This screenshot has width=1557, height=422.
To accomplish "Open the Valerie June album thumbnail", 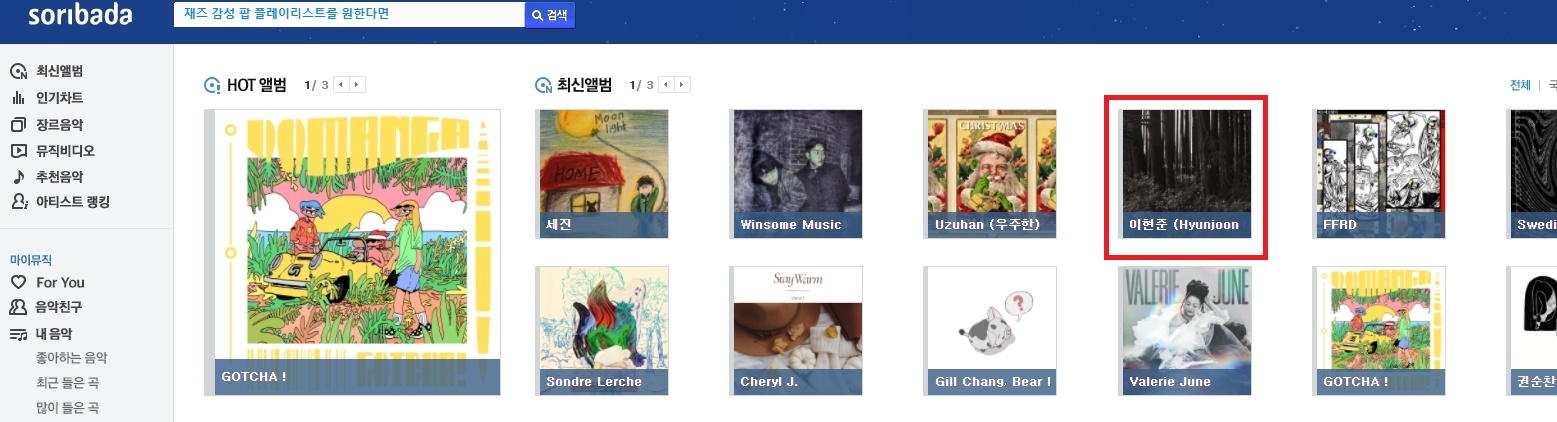I will click(1186, 331).
